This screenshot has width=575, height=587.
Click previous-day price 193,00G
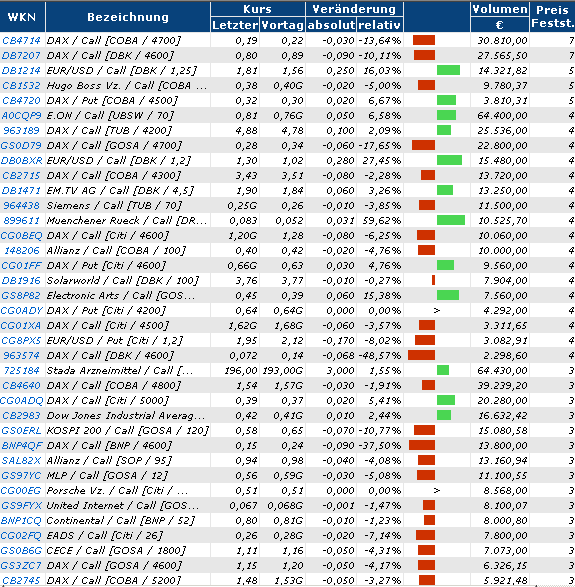283,370
